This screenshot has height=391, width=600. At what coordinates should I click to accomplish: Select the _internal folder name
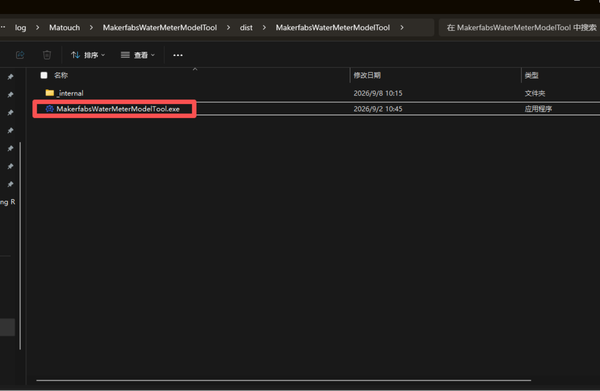70,93
